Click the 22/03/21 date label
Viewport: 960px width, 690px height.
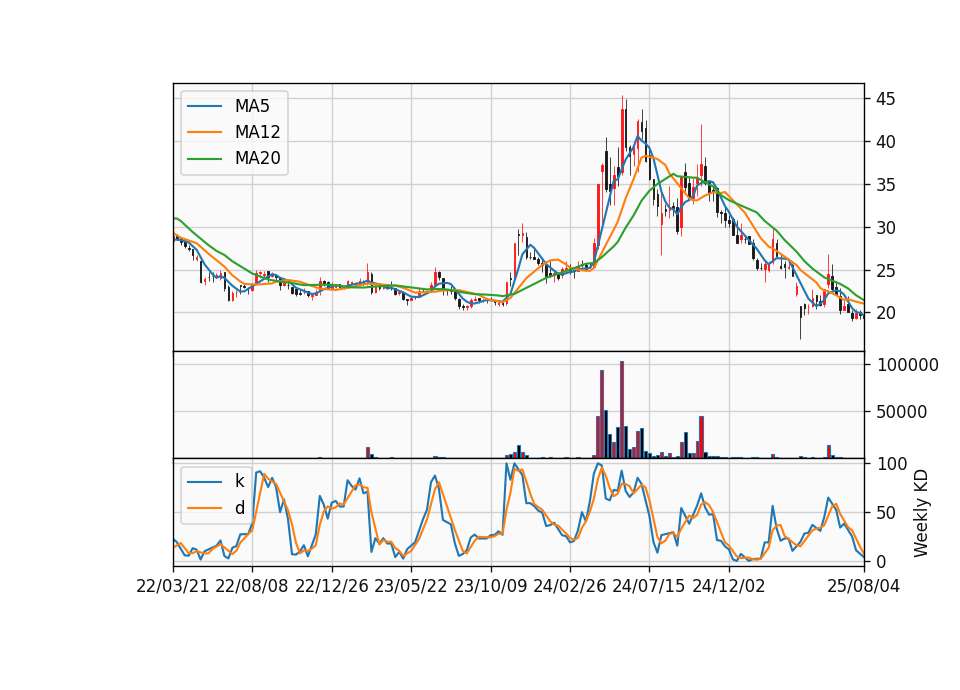173,587
